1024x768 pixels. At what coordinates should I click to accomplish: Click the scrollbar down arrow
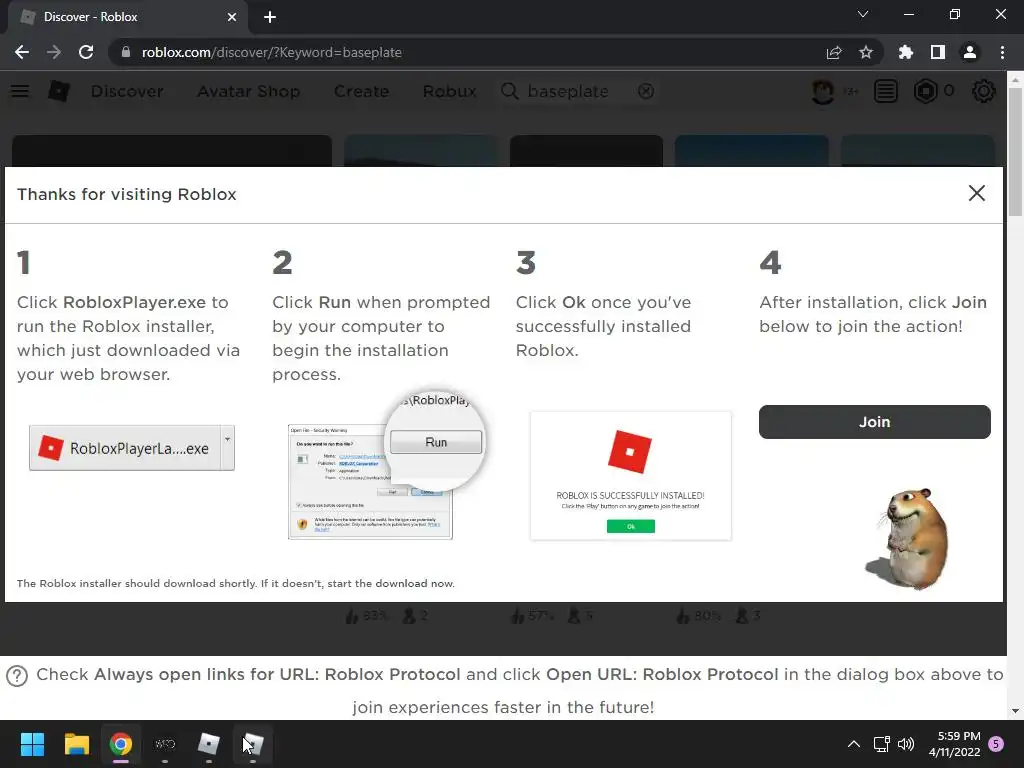point(1015,711)
